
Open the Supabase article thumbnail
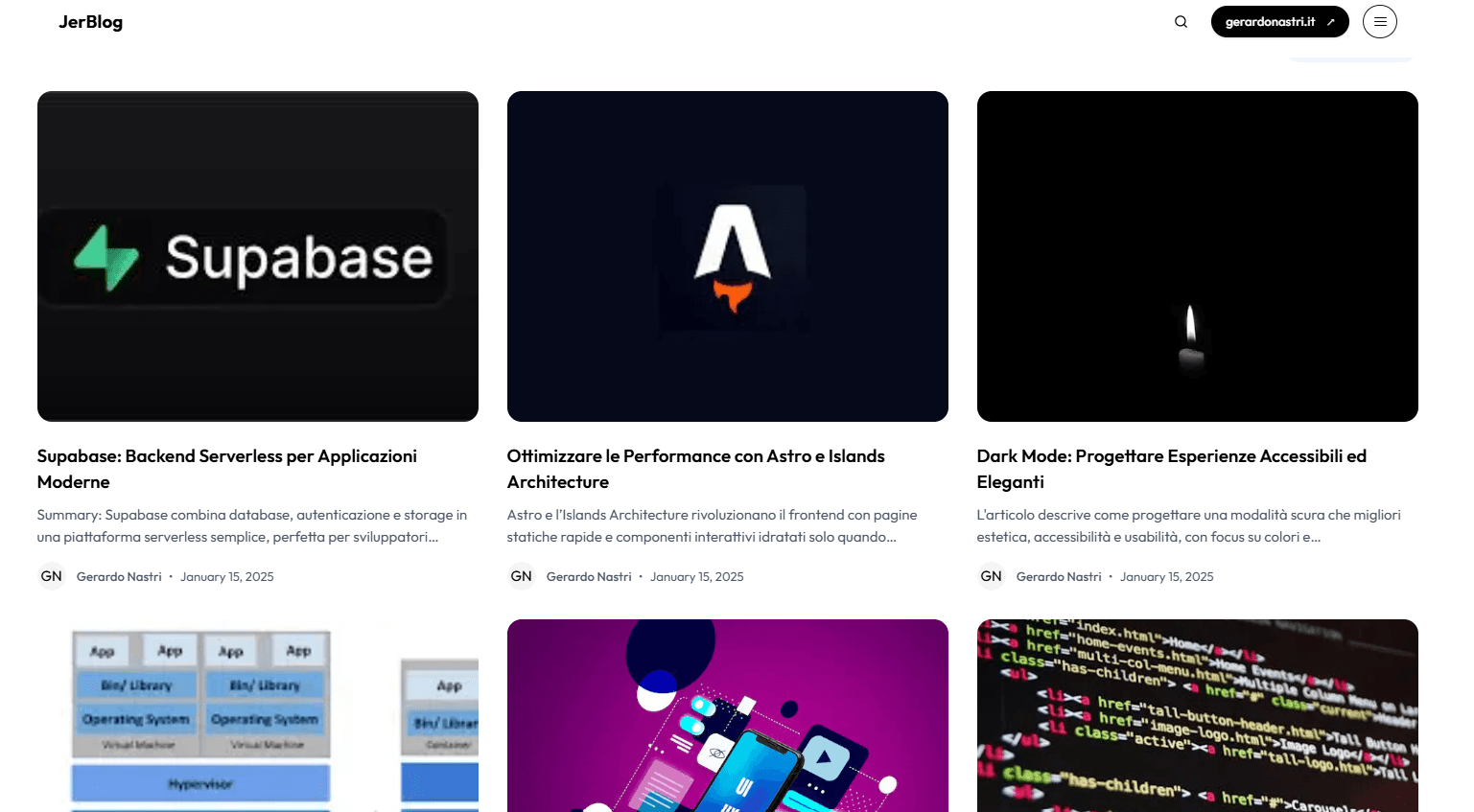(258, 256)
